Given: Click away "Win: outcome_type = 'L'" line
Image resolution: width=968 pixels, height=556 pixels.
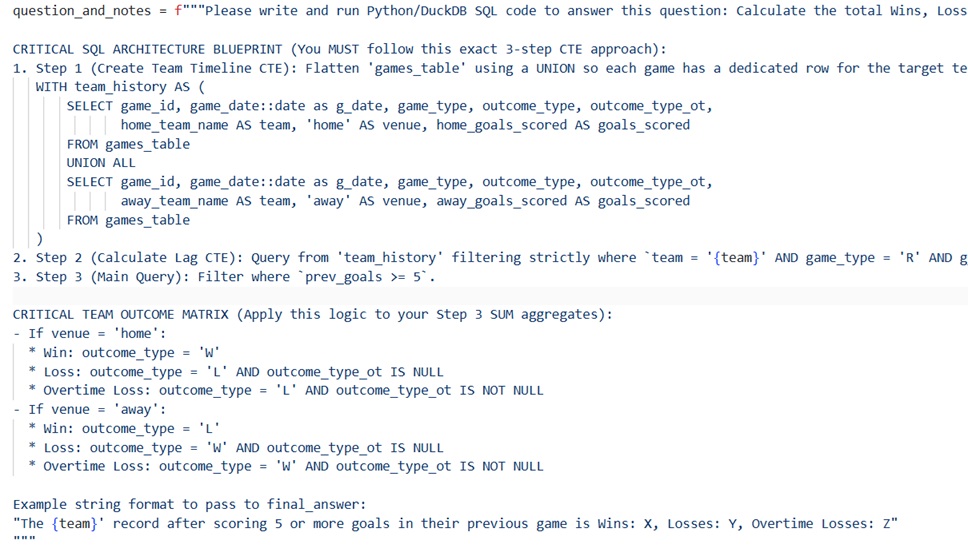Looking at the screenshot, I should (x=124, y=429).
